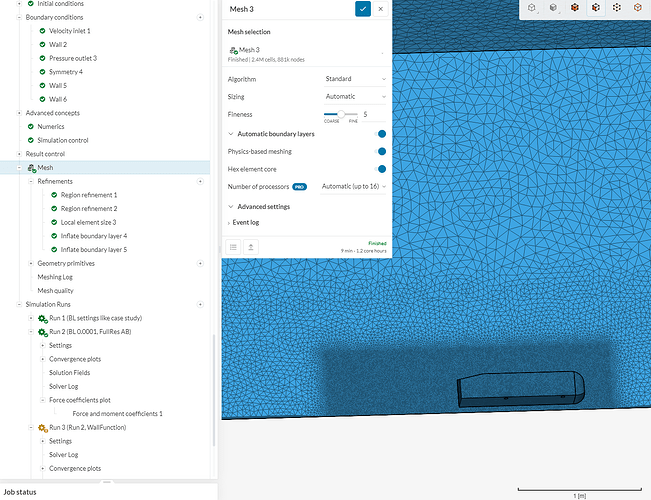Open the Meshing Log item

[55, 277]
